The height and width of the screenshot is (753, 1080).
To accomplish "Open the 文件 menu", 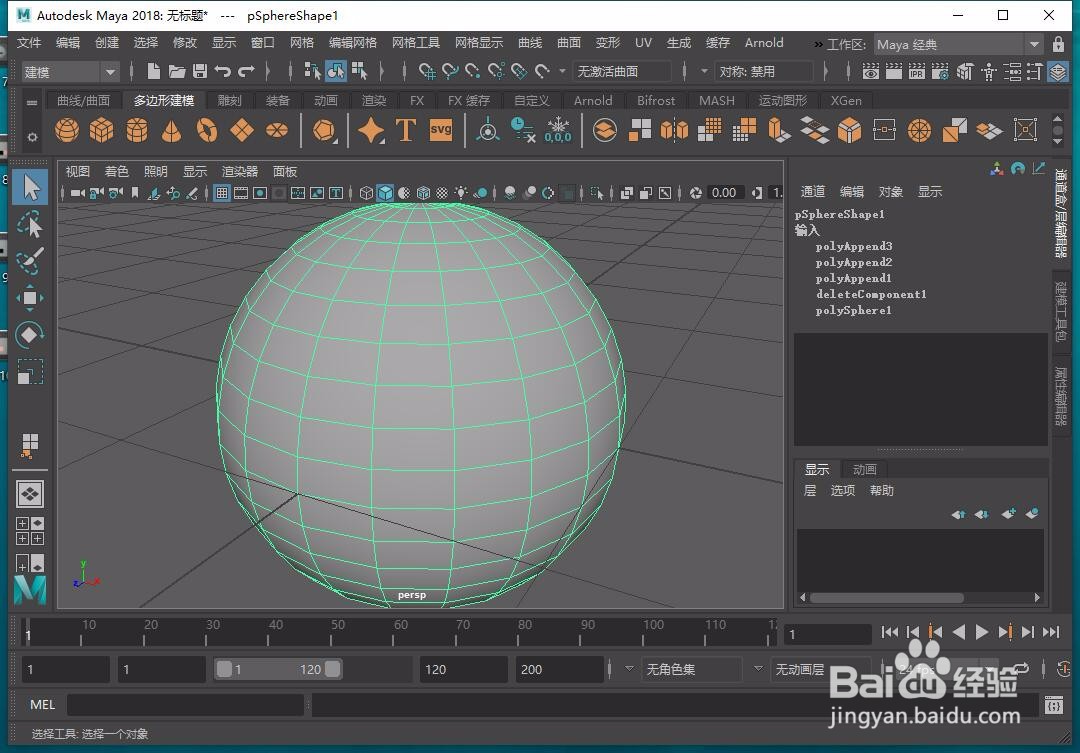I will pyautogui.click(x=29, y=43).
